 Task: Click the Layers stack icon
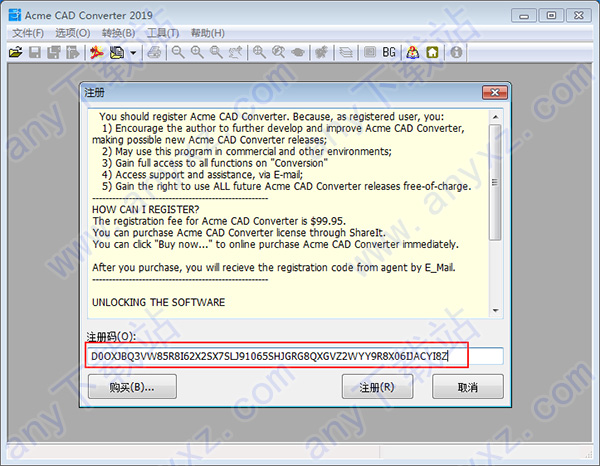coord(346,52)
